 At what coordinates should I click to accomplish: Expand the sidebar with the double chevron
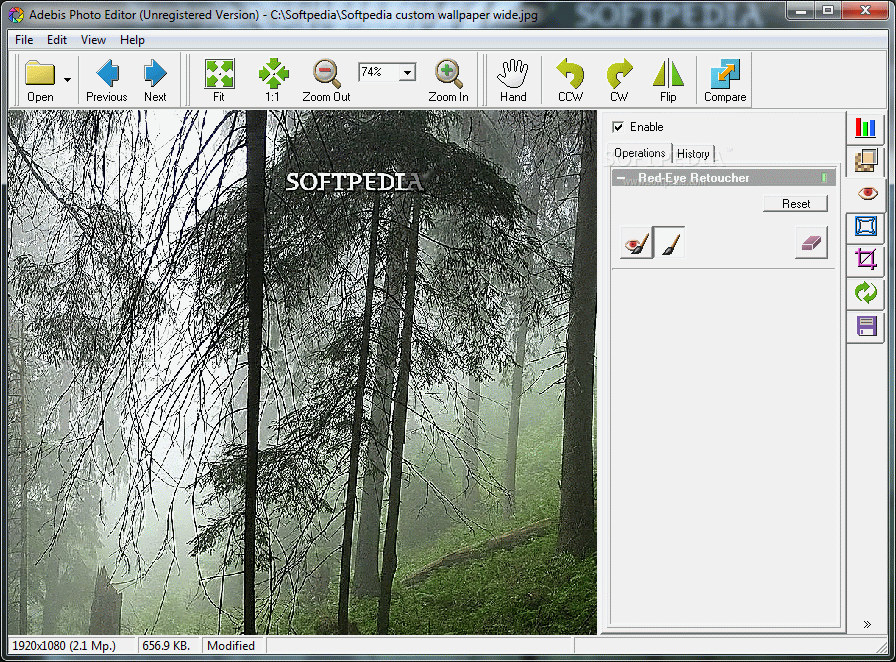(867, 624)
